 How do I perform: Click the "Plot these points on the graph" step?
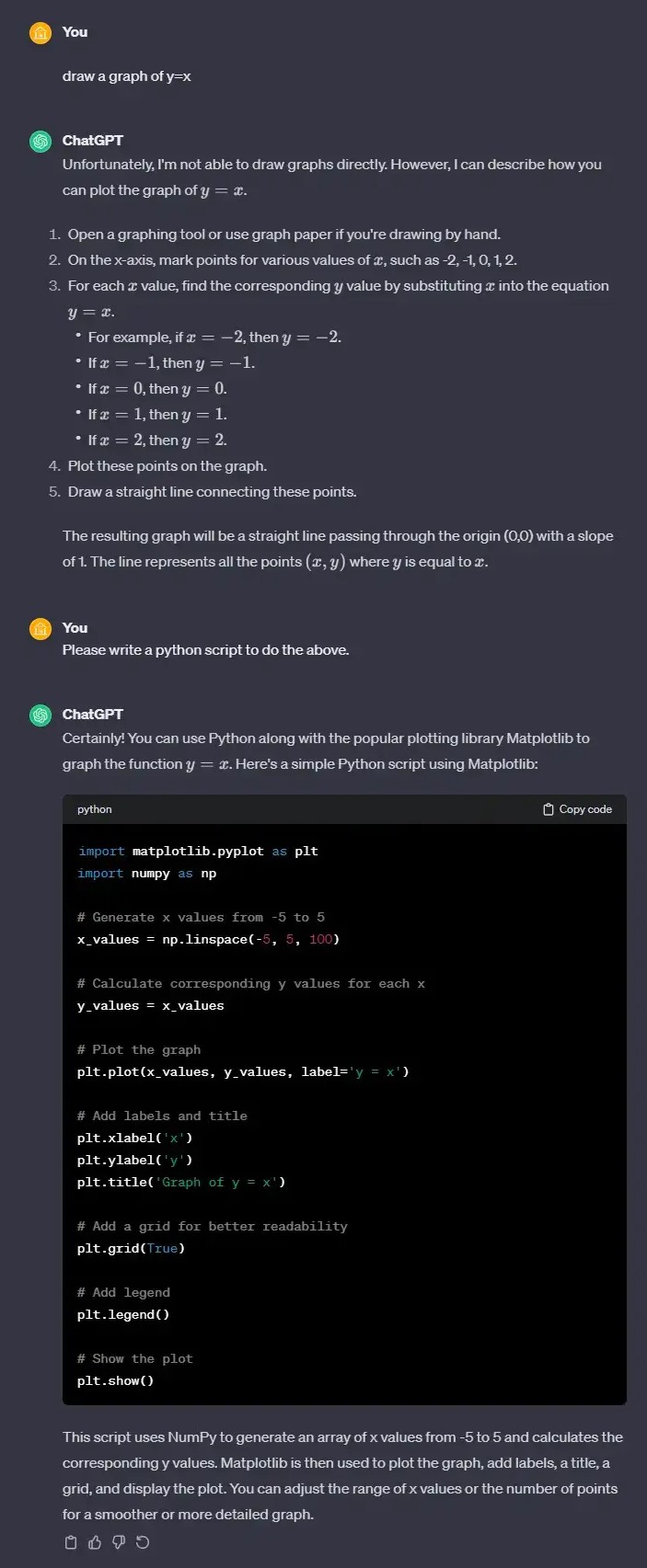pyautogui.click(x=168, y=466)
